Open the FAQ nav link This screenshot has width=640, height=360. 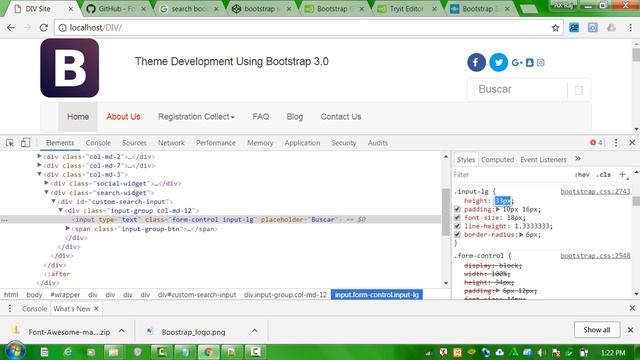[260, 117]
